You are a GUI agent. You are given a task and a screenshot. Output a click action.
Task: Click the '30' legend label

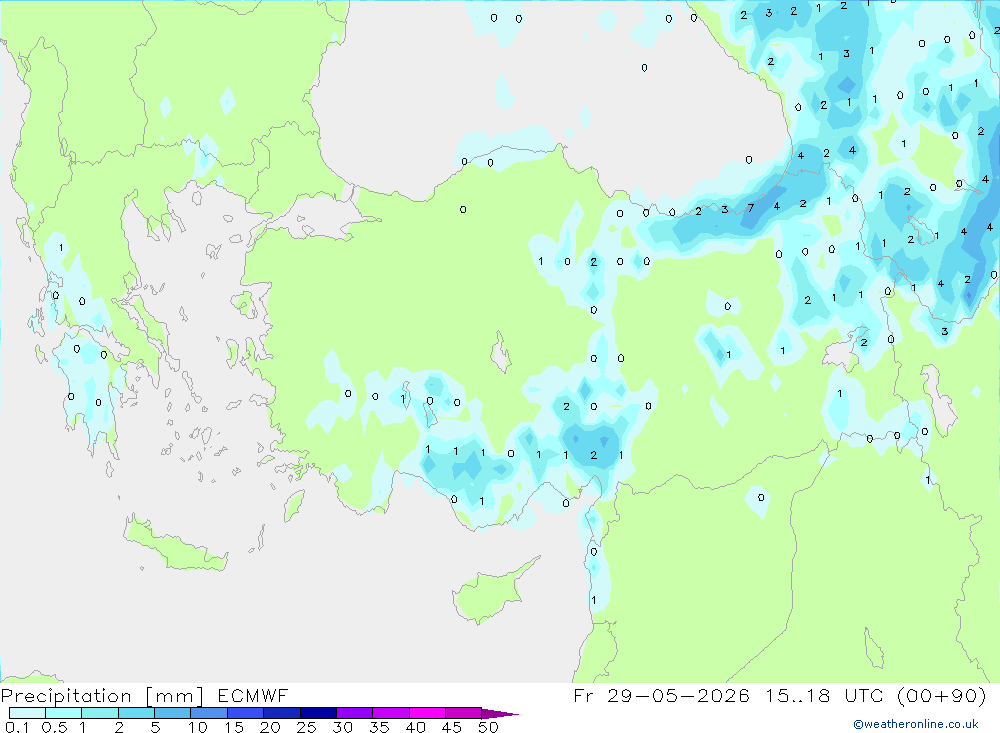pos(343,727)
